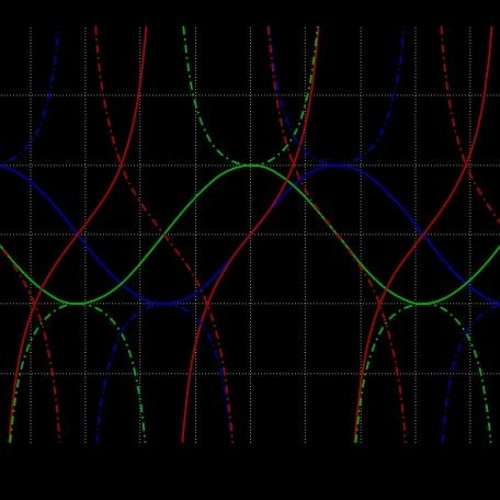
Task: Select the top end of rightmost dashed red curve
Action: coord(441,28)
